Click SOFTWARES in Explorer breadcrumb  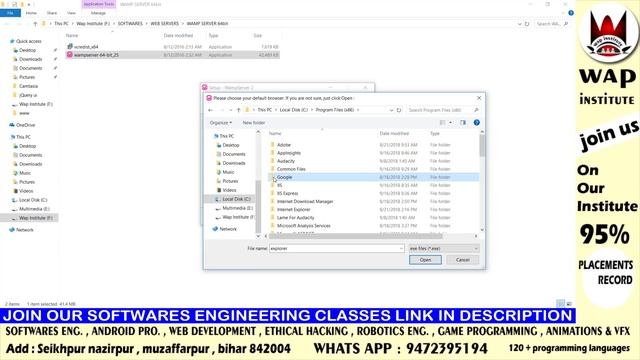(x=130, y=24)
